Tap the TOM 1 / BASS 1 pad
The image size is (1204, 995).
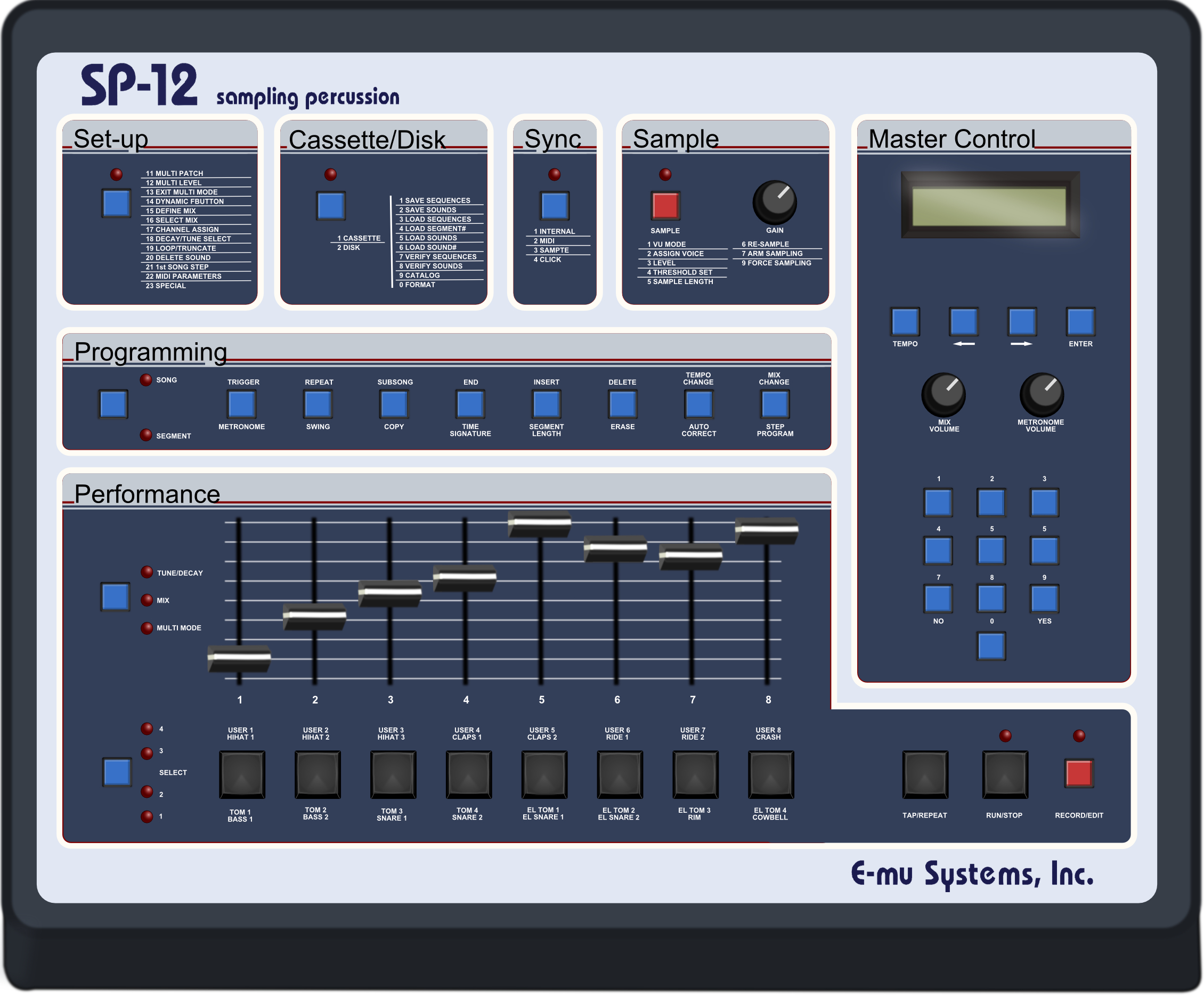click(242, 775)
